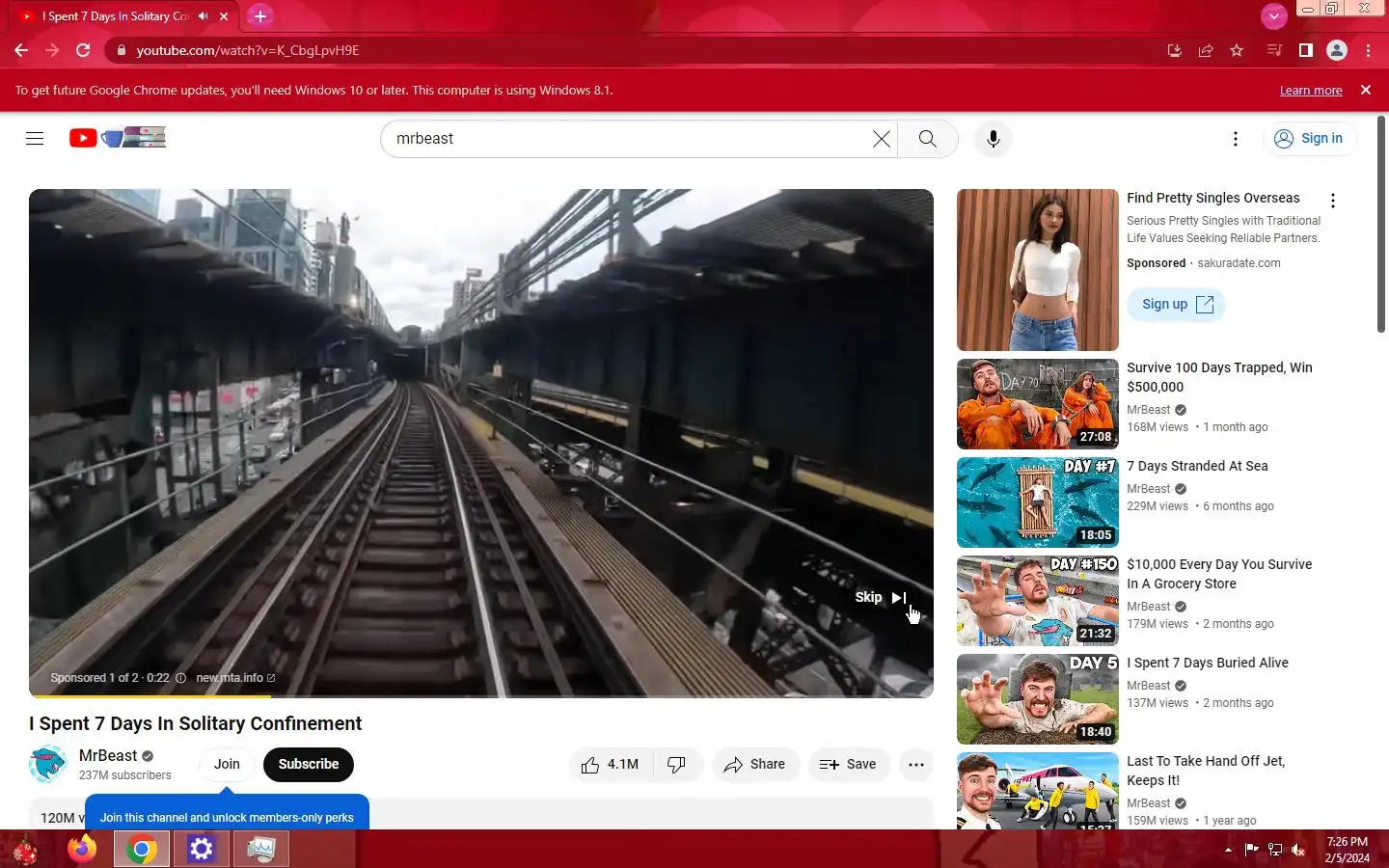Share this page from address bar
1389x868 pixels.
coord(1206,50)
